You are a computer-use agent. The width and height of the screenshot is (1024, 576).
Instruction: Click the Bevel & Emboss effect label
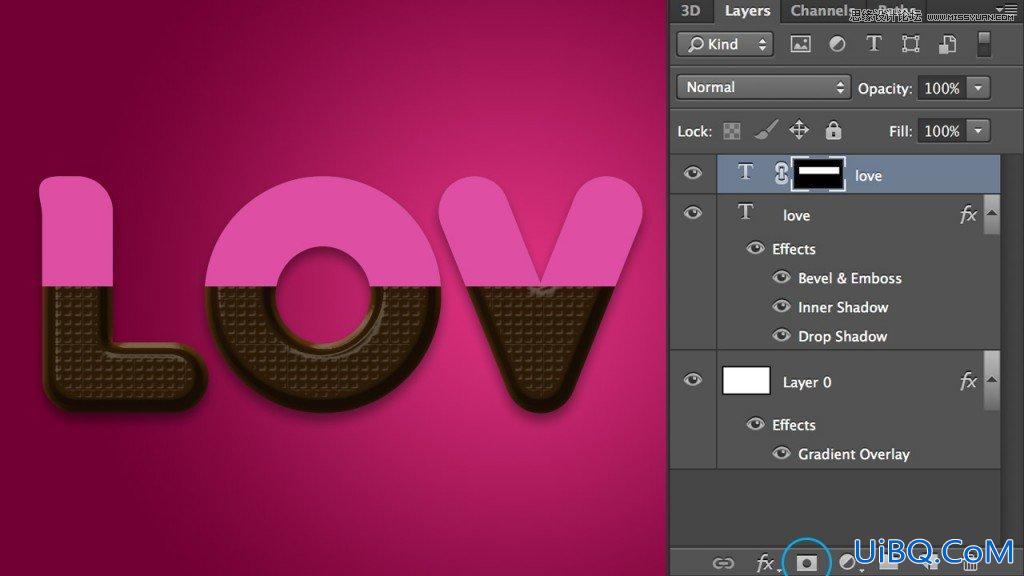tap(850, 278)
